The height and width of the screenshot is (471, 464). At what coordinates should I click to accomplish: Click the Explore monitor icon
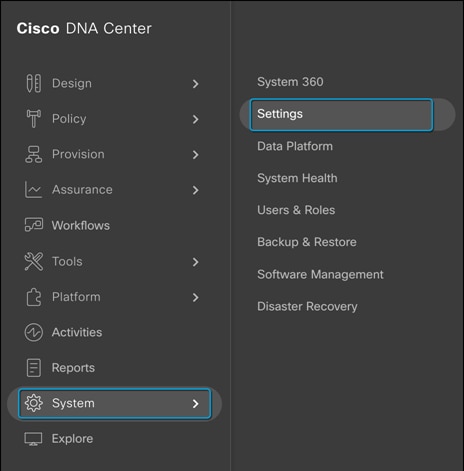tap(33, 439)
